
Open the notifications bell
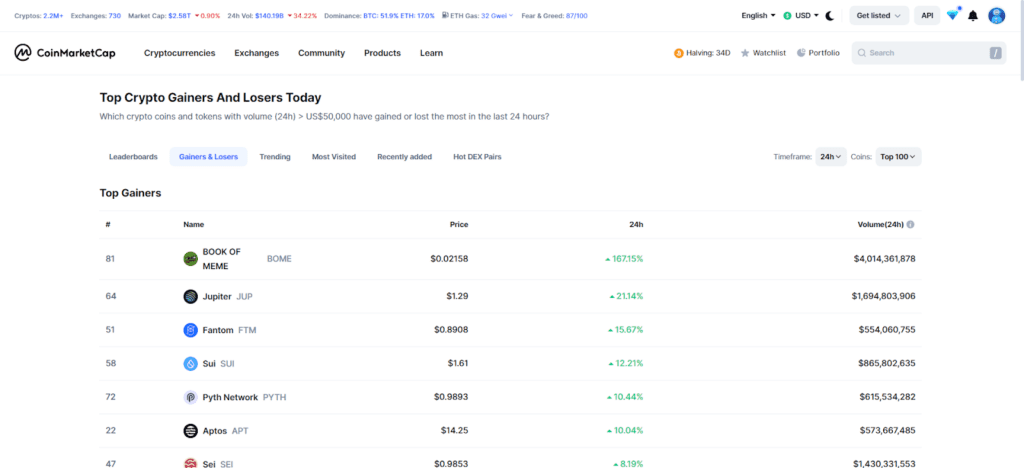click(973, 16)
